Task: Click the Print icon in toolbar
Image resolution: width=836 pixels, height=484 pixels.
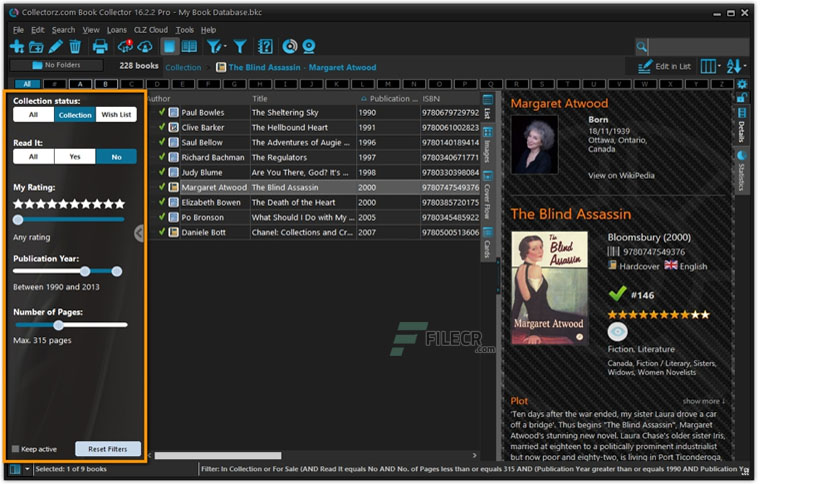Action: [x=100, y=47]
